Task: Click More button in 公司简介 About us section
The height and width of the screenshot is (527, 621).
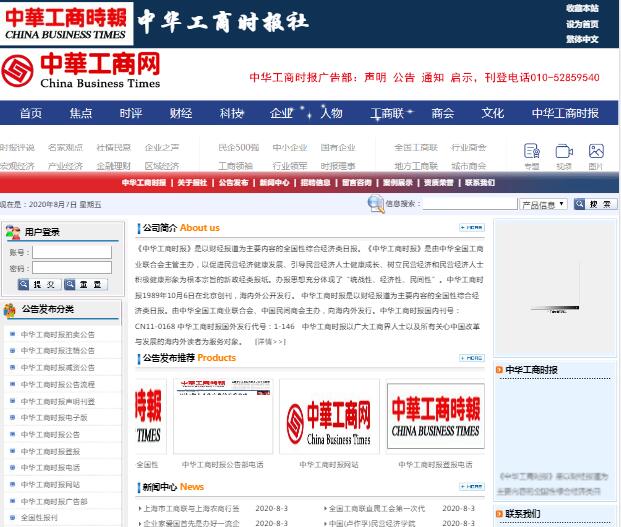Action: point(472,228)
